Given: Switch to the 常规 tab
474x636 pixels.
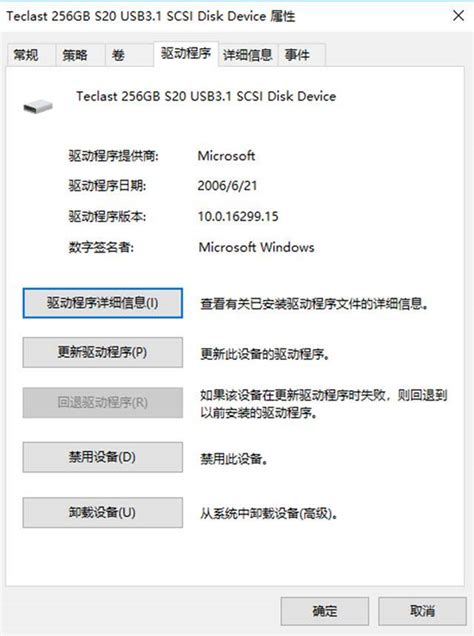Looking at the screenshot, I should click(x=26, y=54).
